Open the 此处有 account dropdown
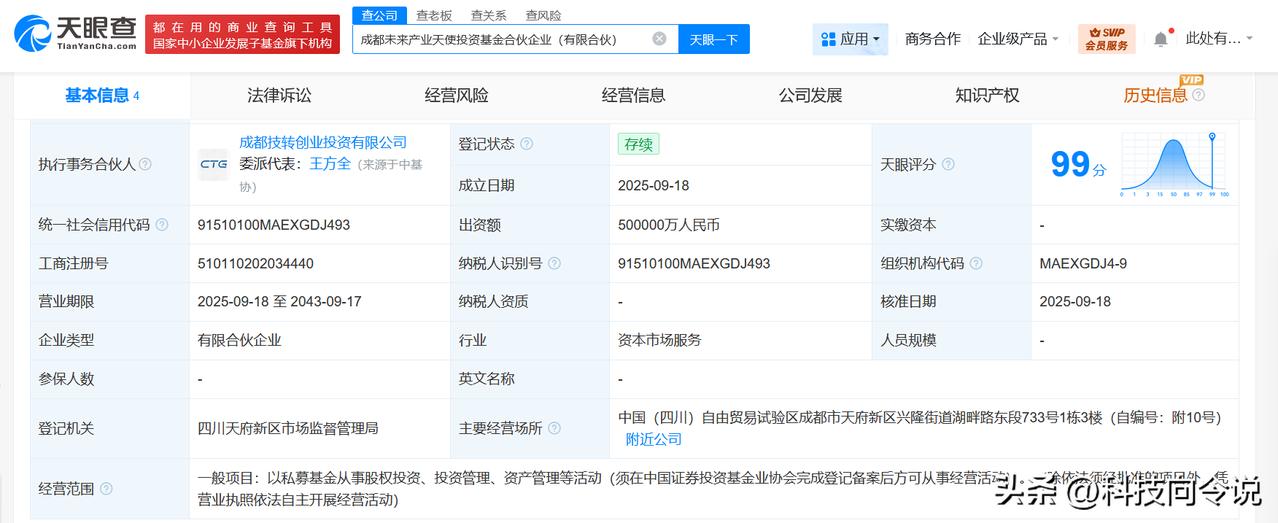Viewport: 1278px width, 523px height. 1219,39
